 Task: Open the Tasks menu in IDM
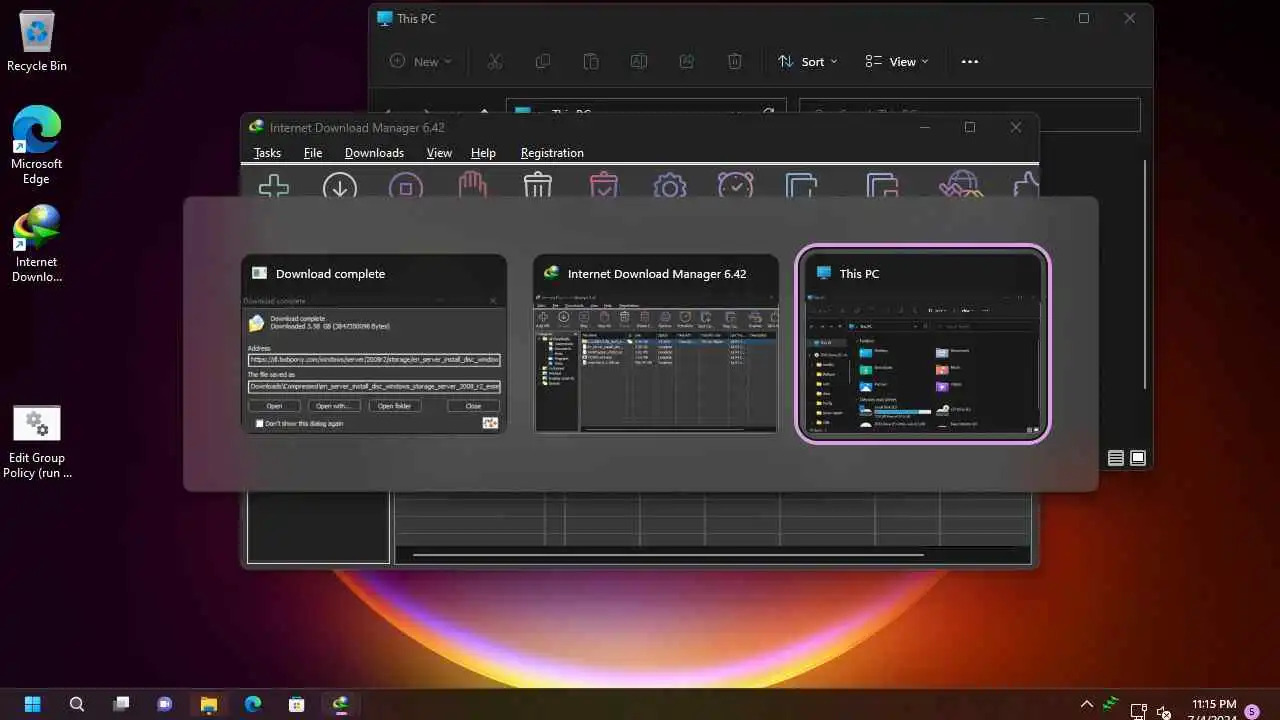pyautogui.click(x=267, y=153)
